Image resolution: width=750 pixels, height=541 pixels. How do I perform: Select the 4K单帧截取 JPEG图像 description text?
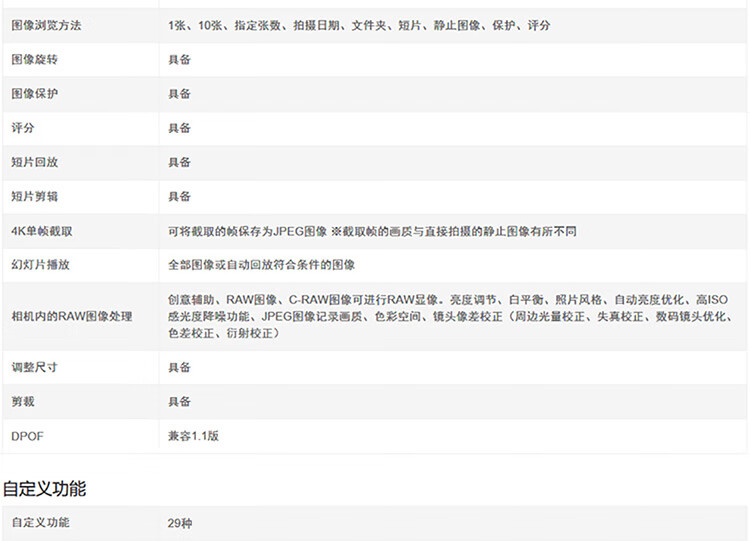coord(372,231)
